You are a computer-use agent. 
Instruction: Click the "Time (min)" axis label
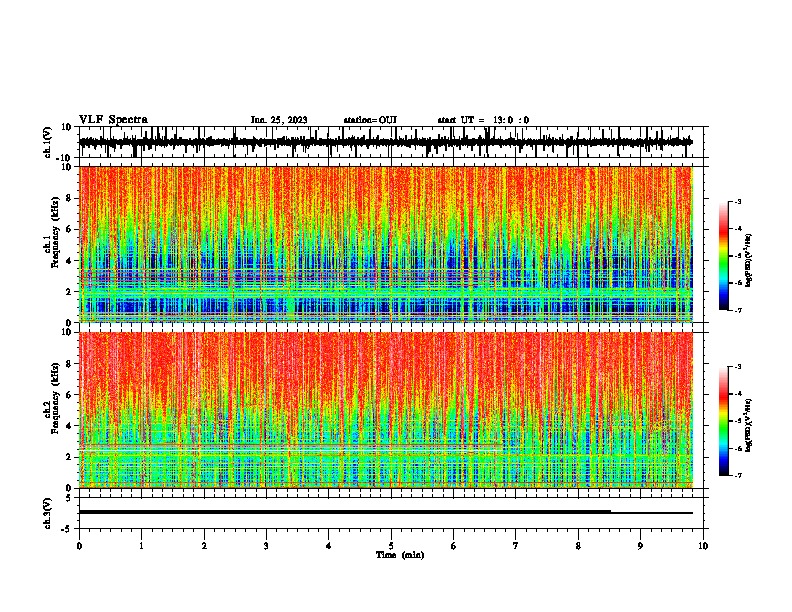tap(400, 555)
